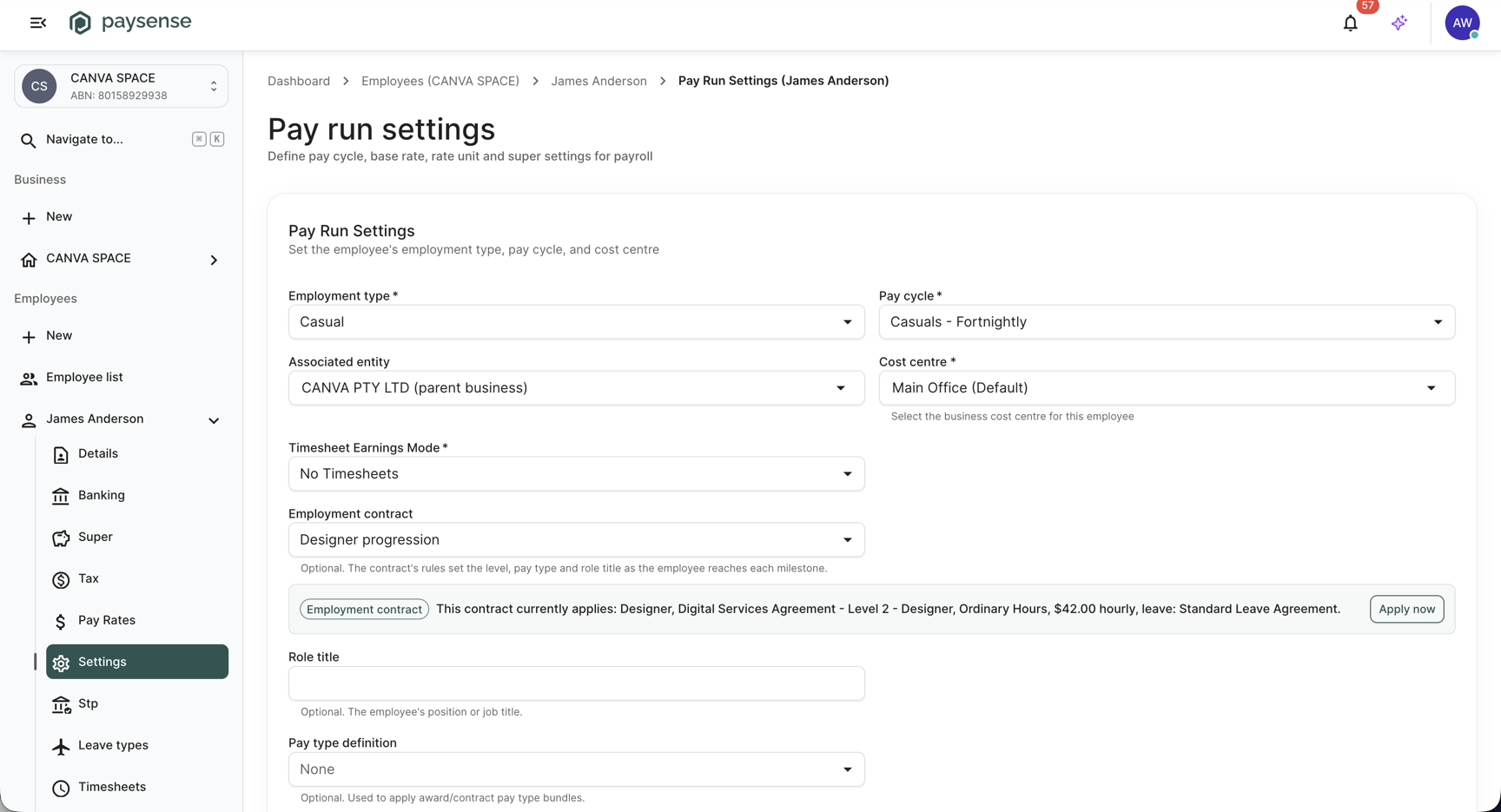
Task: Go to Employees (CANVA SPACE) breadcrumb
Action: point(440,81)
